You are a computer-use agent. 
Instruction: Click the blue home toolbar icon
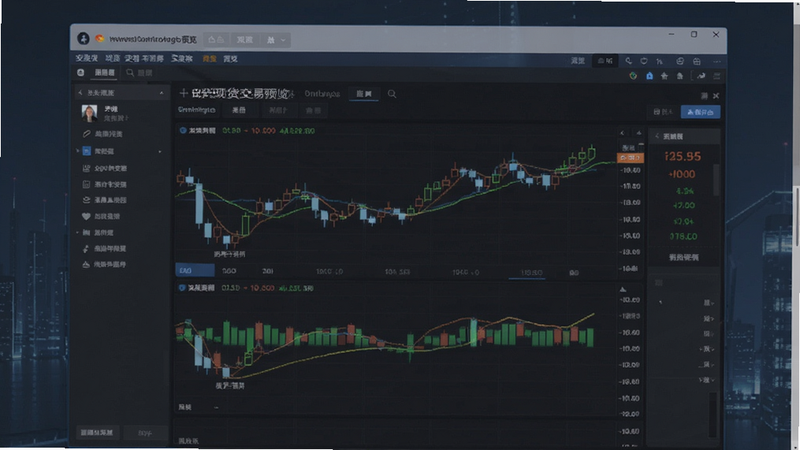coord(649,76)
